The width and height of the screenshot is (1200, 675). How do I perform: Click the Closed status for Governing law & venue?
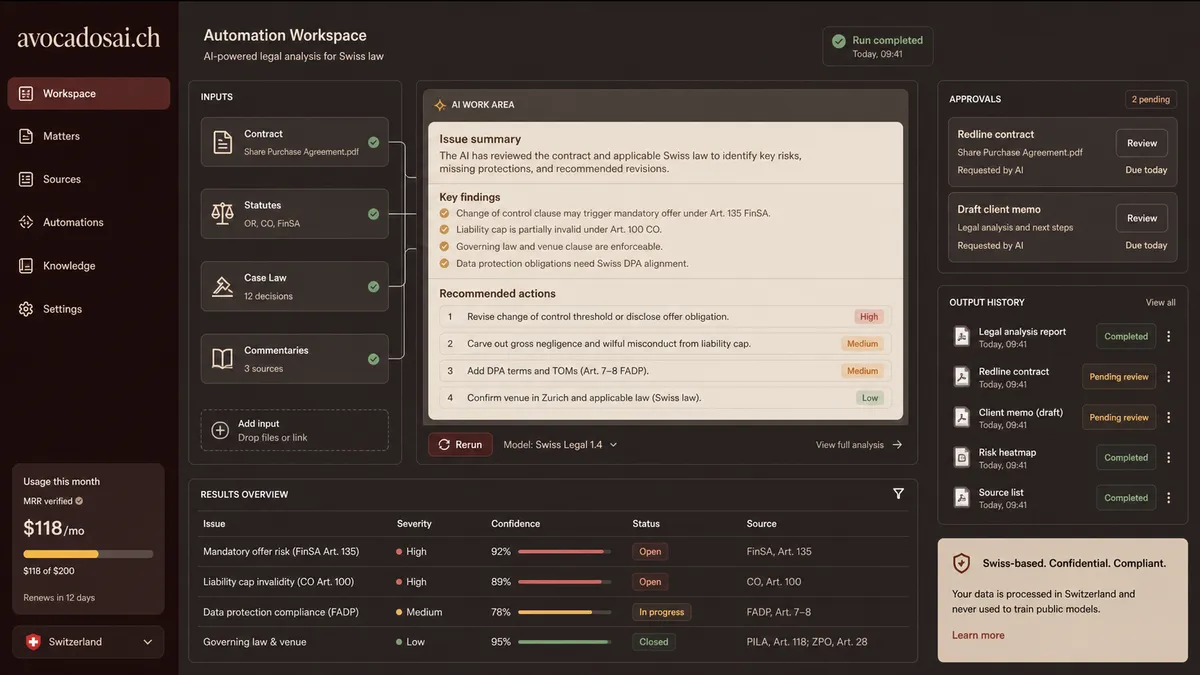tap(654, 642)
